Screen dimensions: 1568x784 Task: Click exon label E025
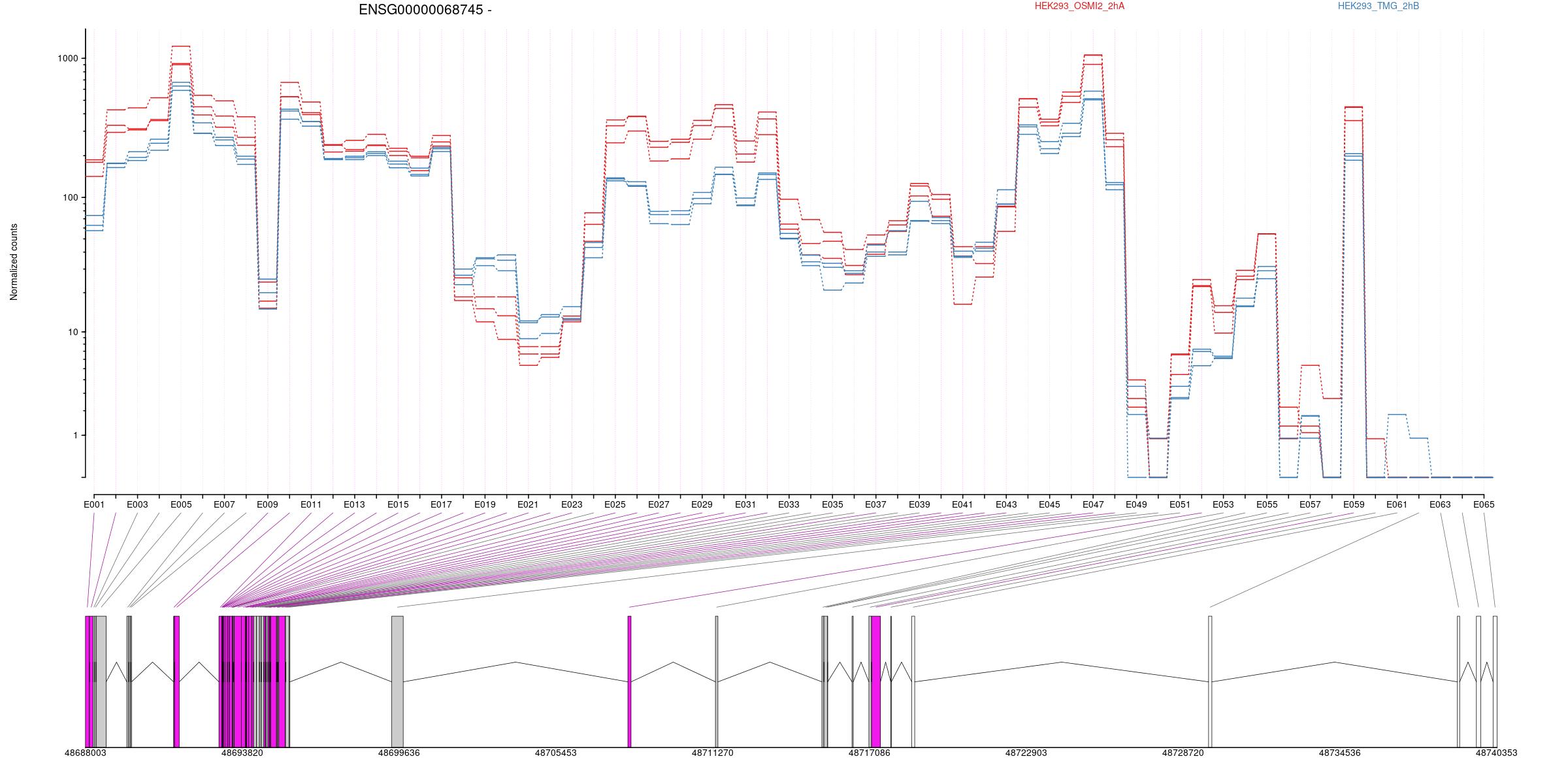615,504
